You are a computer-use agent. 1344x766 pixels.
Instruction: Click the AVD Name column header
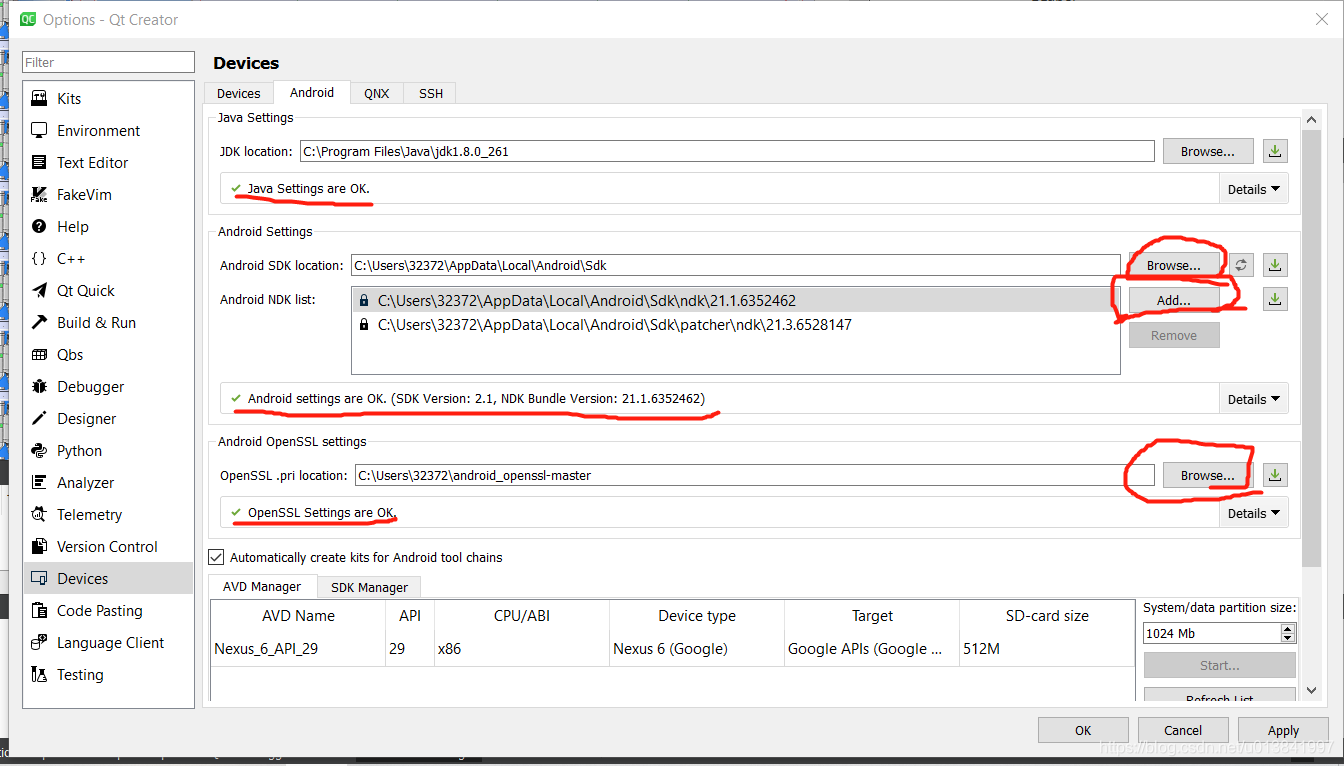pos(298,616)
